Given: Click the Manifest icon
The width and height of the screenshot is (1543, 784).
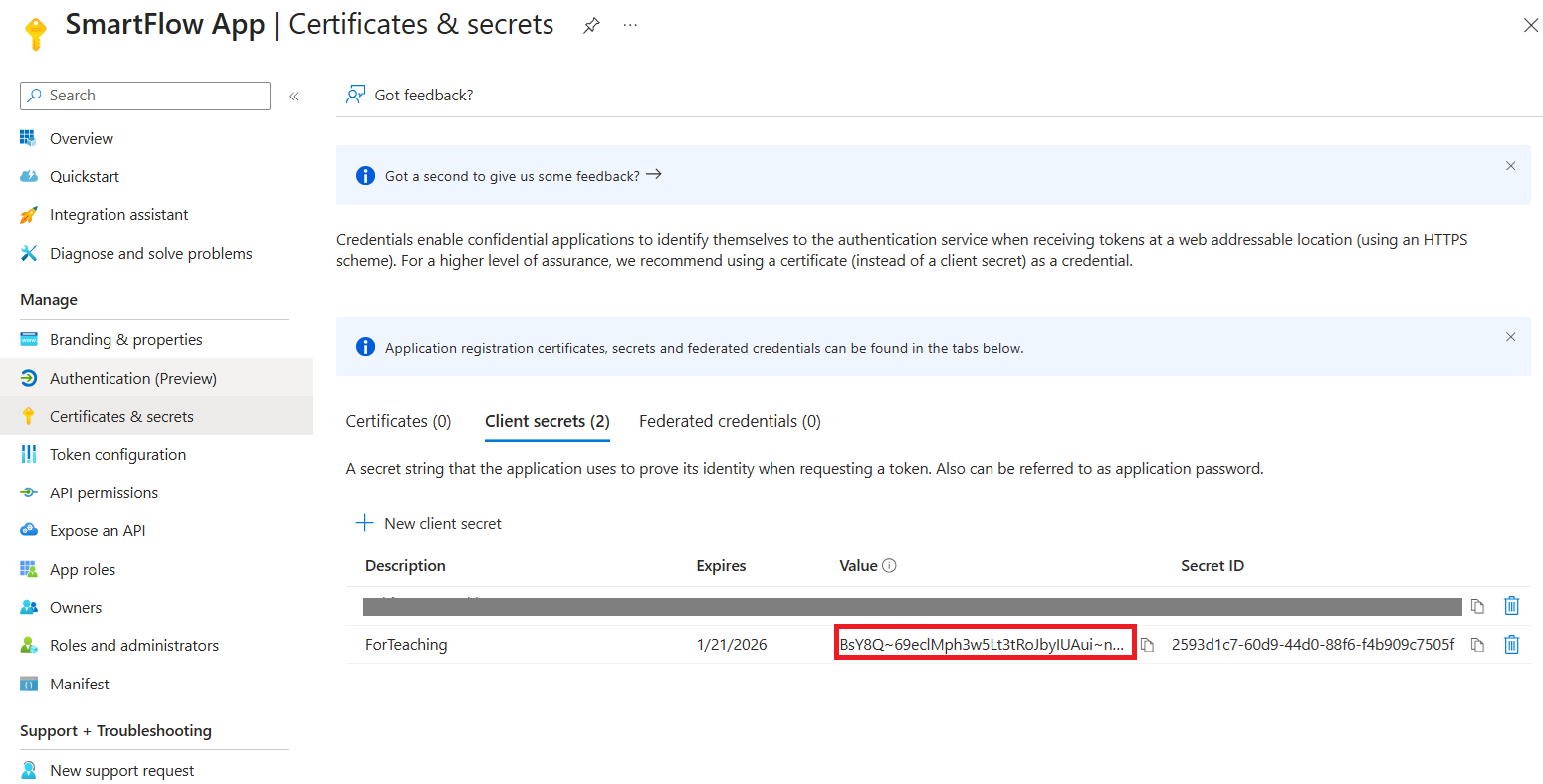Looking at the screenshot, I should click(x=29, y=684).
